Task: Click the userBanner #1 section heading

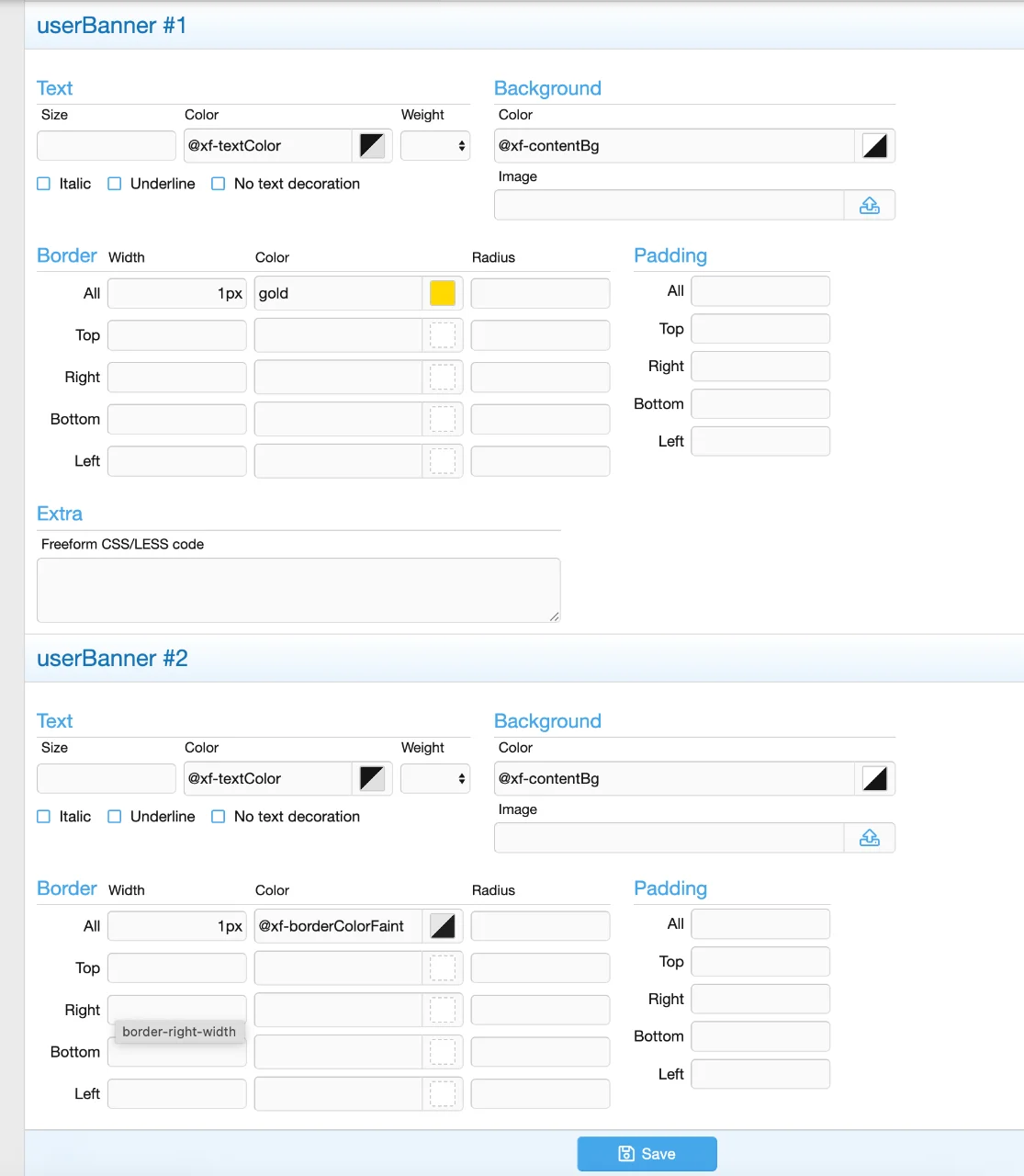Action: [111, 26]
